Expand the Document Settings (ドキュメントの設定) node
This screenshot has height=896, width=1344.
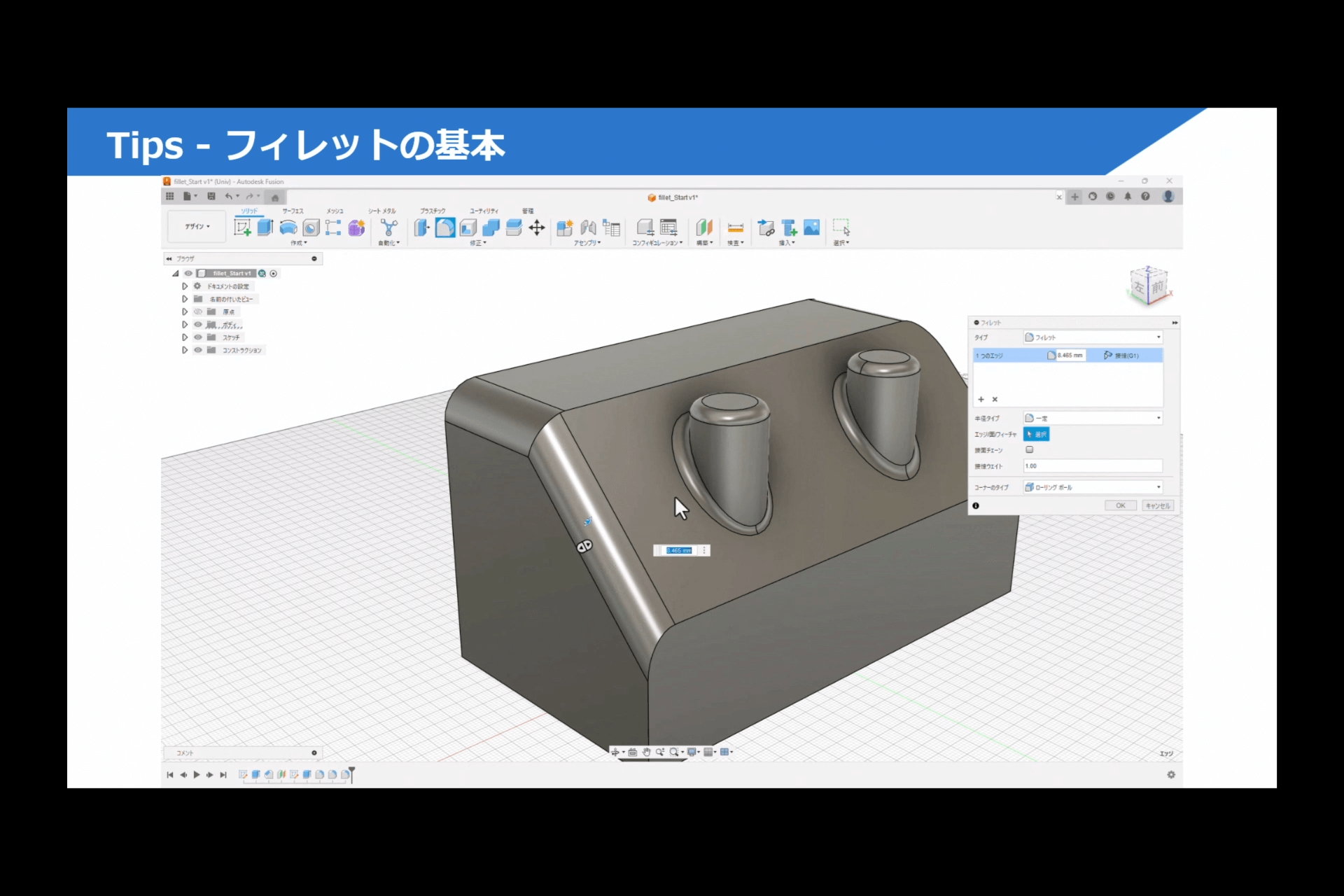(x=185, y=286)
